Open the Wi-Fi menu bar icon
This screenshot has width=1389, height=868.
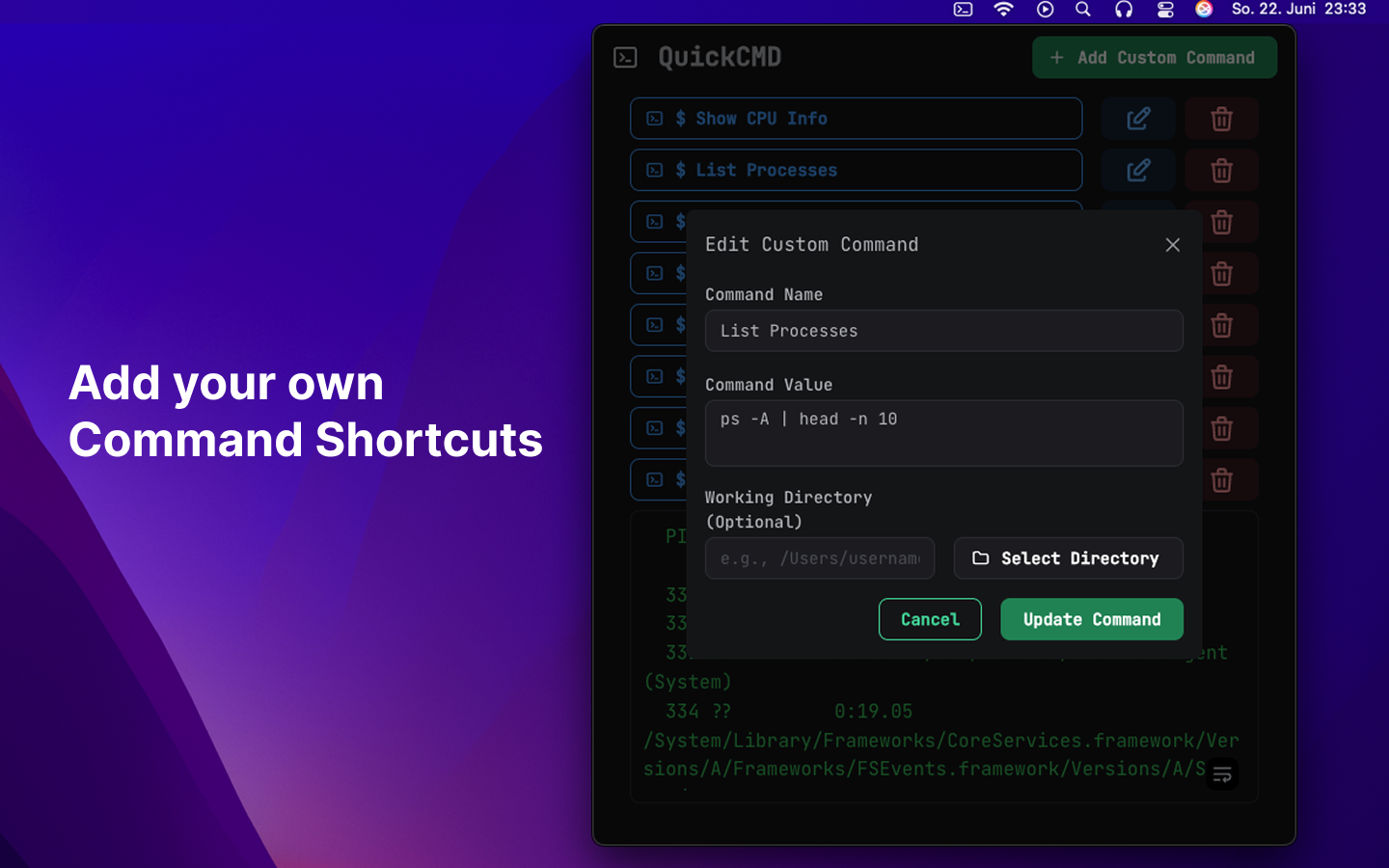click(1003, 10)
